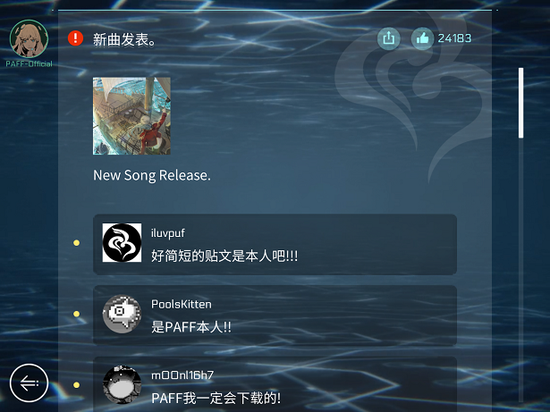
Task: Open PAFF-Official profile avatar
Action: 29,39
